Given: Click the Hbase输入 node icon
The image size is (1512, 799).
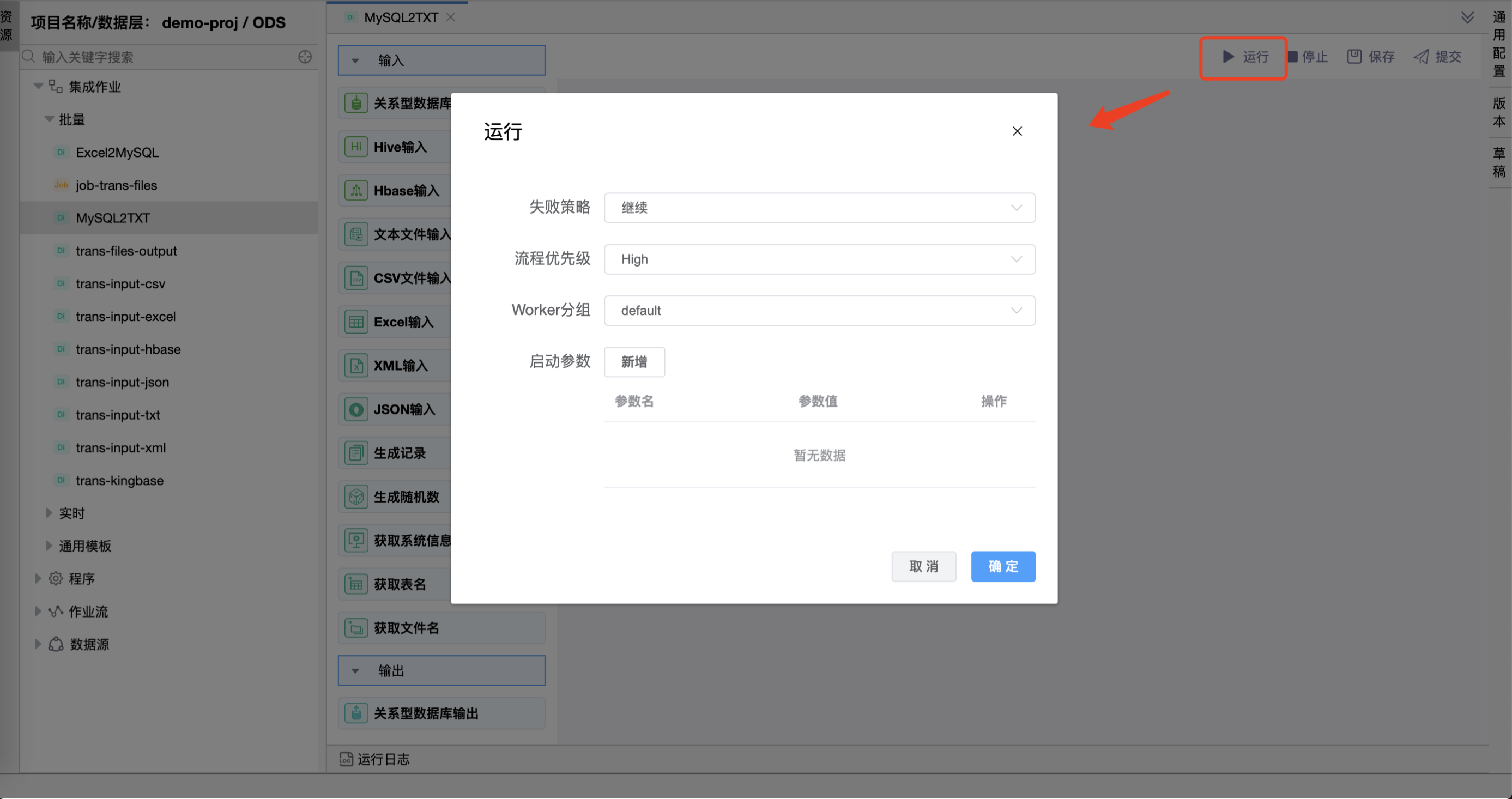Looking at the screenshot, I should [x=356, y=190].
